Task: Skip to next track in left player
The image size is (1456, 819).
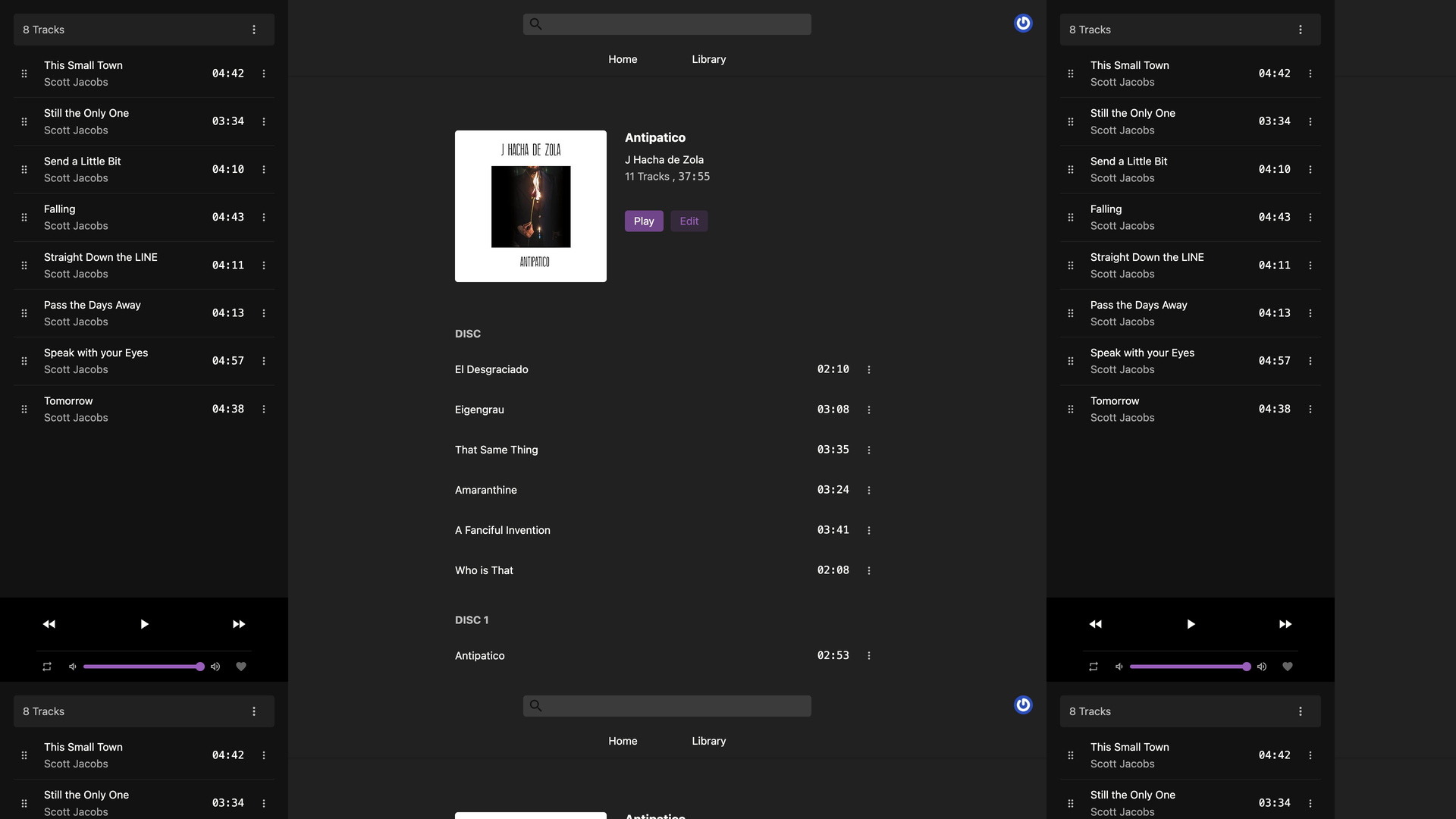Action: [239, 624]
